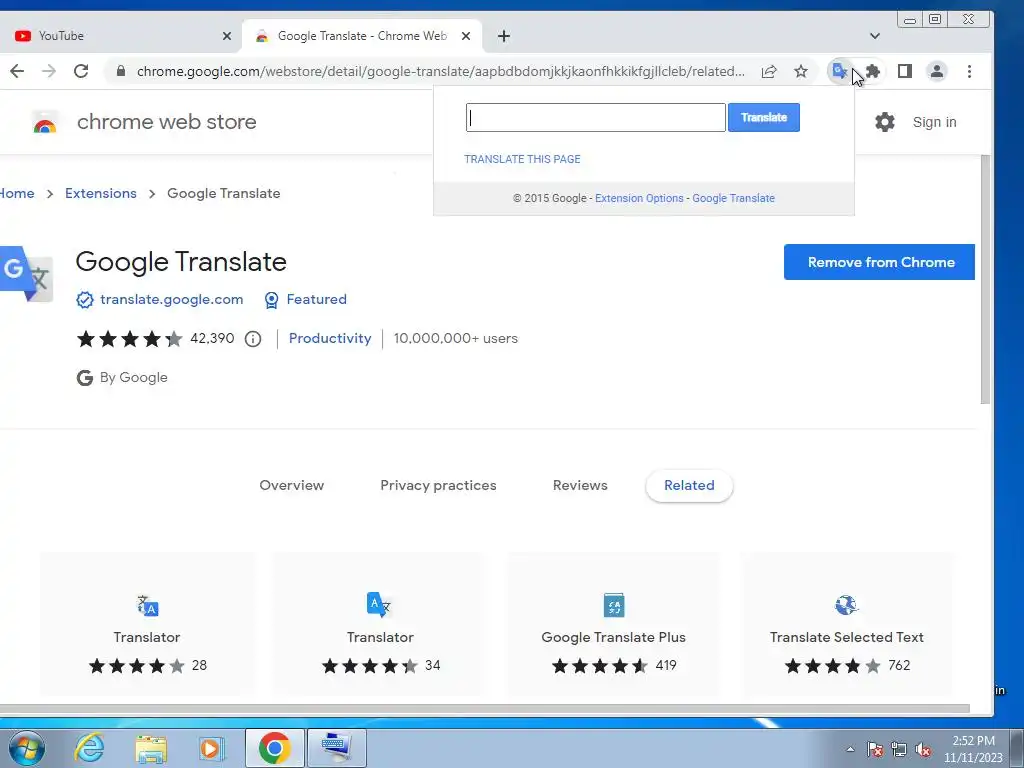
Task: Click the forward navigation arrow
Action: coord(49,71)
